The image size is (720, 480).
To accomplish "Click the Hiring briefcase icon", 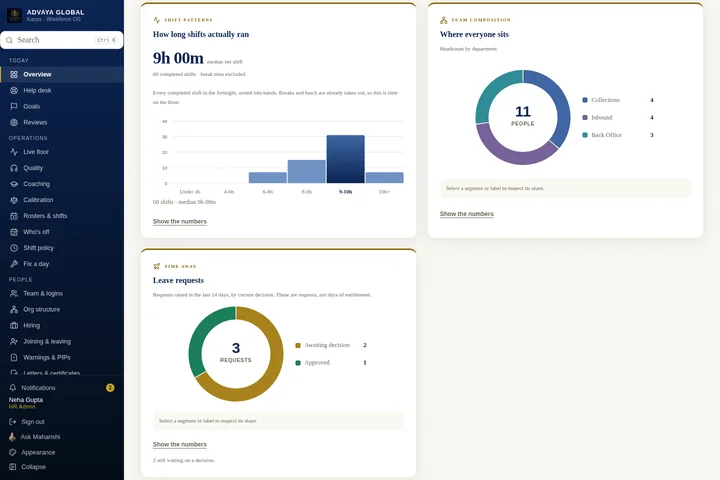I will point(14,326).
